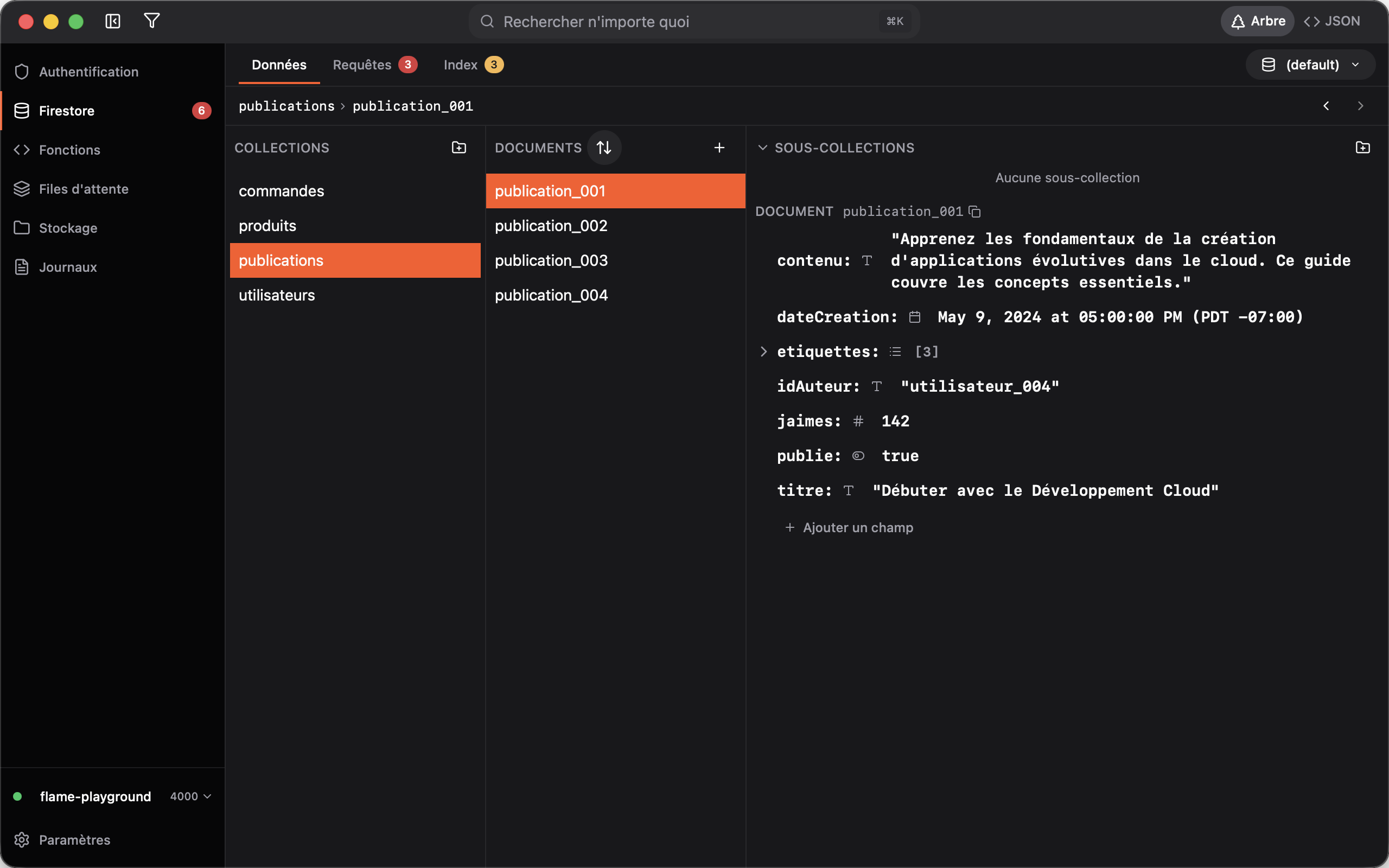Click the contenu text value
Image resolution: width=1389 pixels, height=868 pixels.
pyautogui.click(x=1120, y=260)
